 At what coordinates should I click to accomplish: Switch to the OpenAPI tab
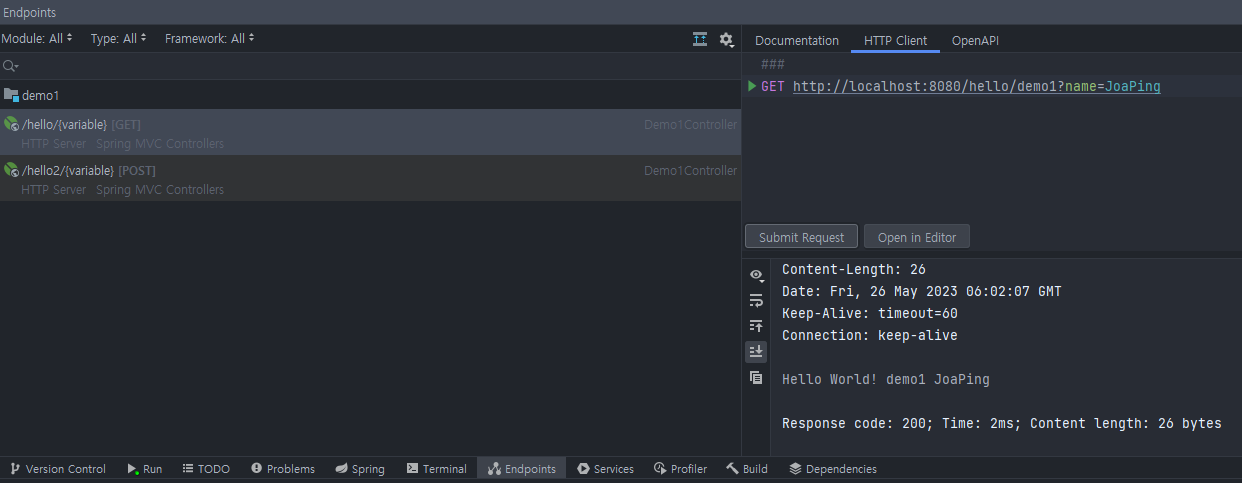click(975, 40)
